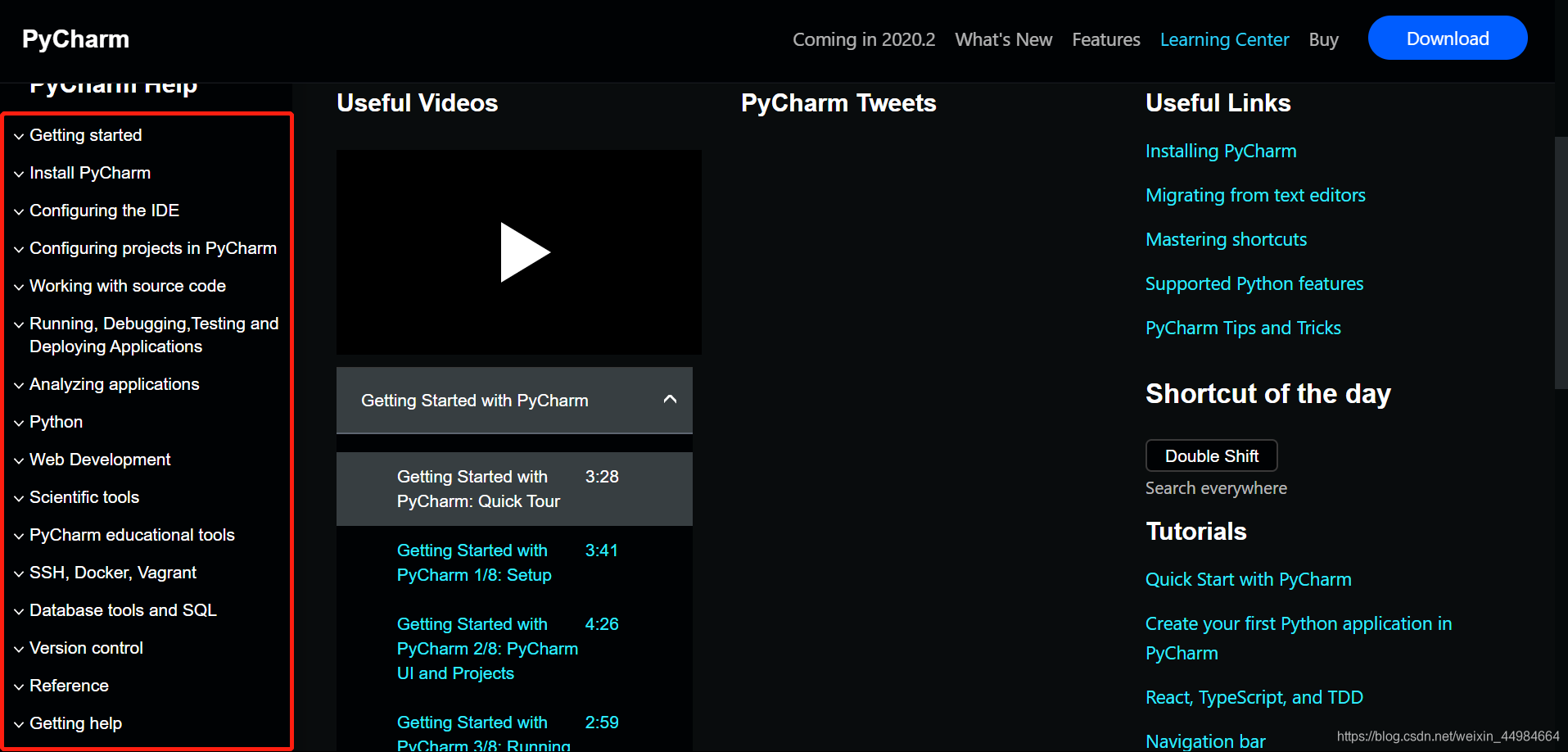Image resolution: width=1568 pixels, height=752 pixels.
Task: Expand Working with source code chevron
Action: tap(19, 287)
